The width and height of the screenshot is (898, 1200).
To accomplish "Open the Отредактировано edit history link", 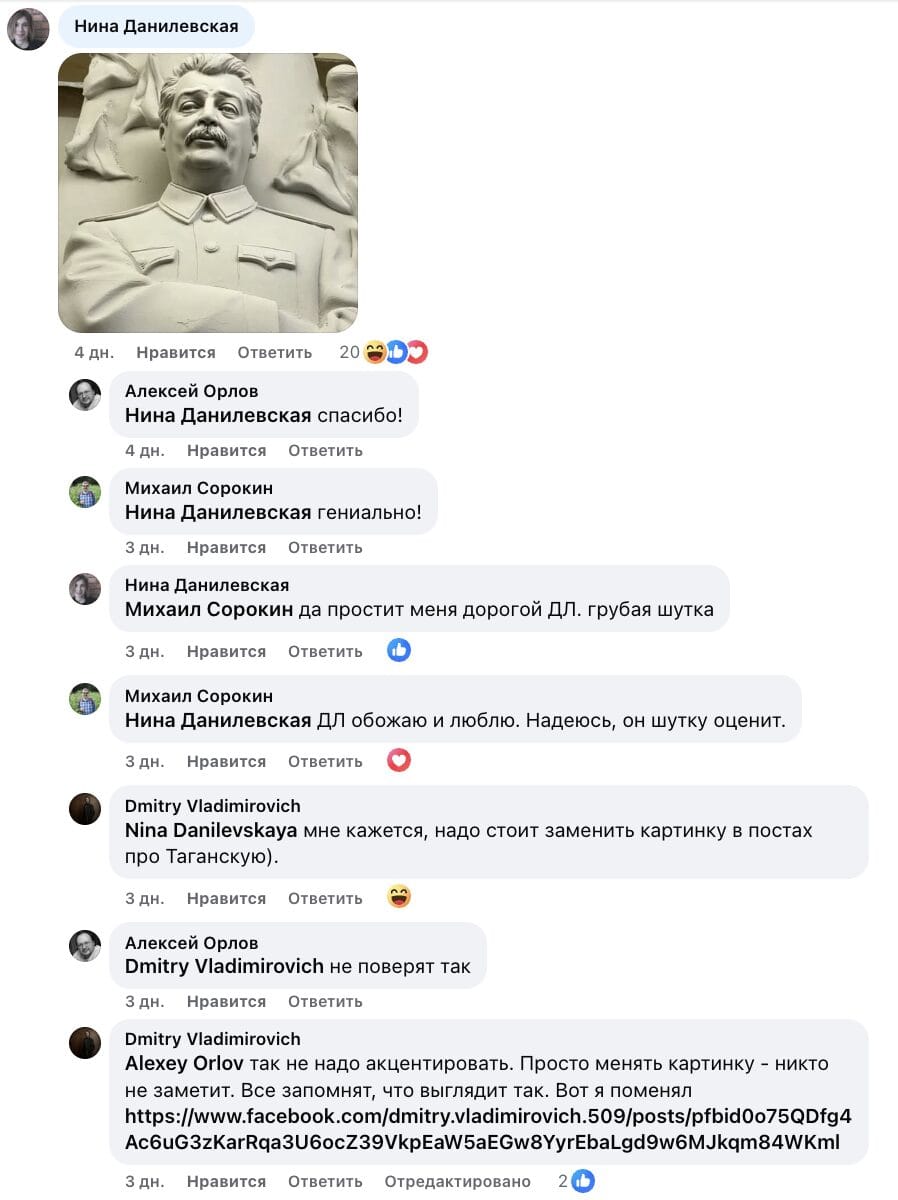I will pyautogui.click(x=458, y=1181).
